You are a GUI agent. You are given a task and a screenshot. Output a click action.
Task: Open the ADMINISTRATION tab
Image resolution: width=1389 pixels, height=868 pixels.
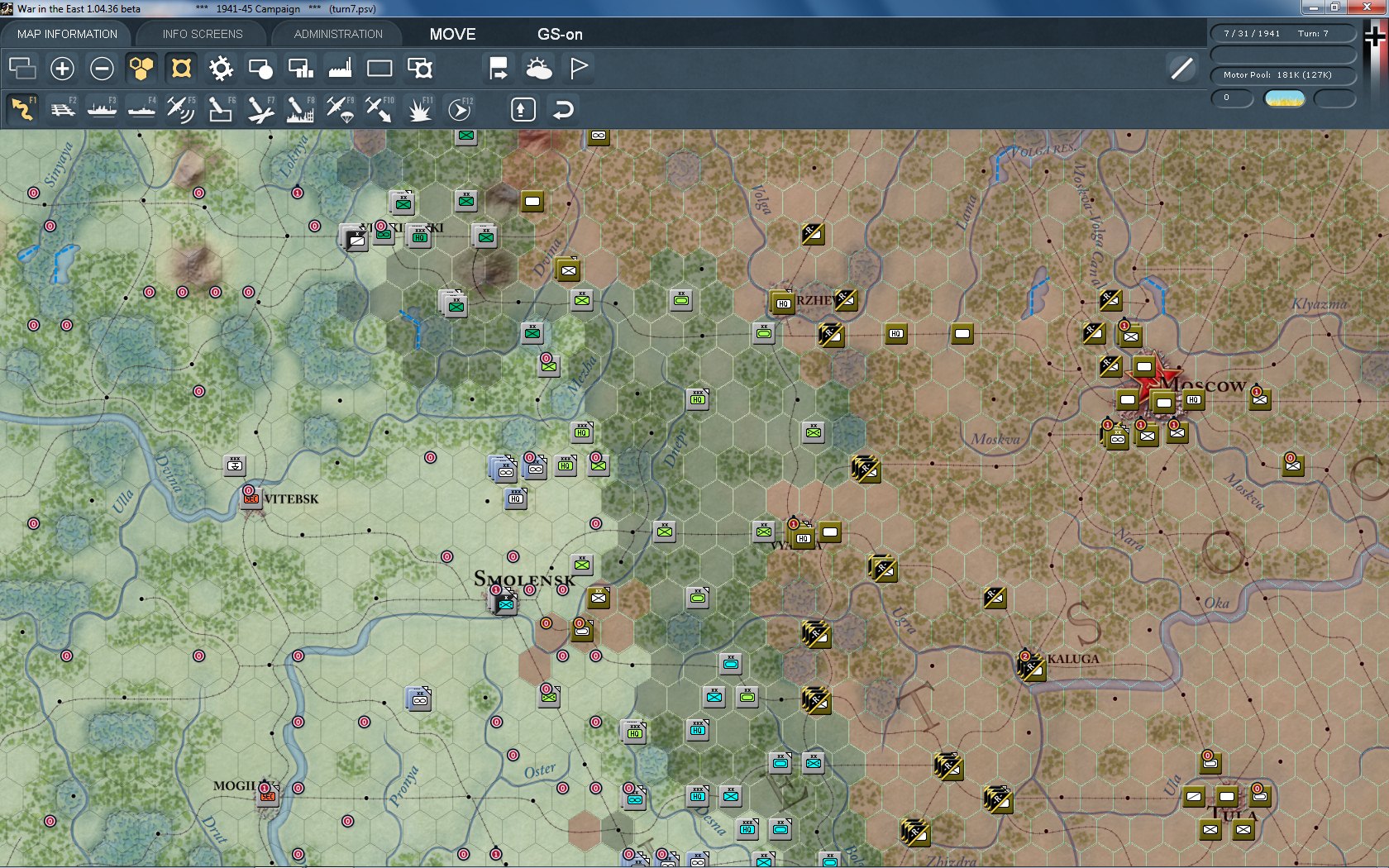coord(338,34)
